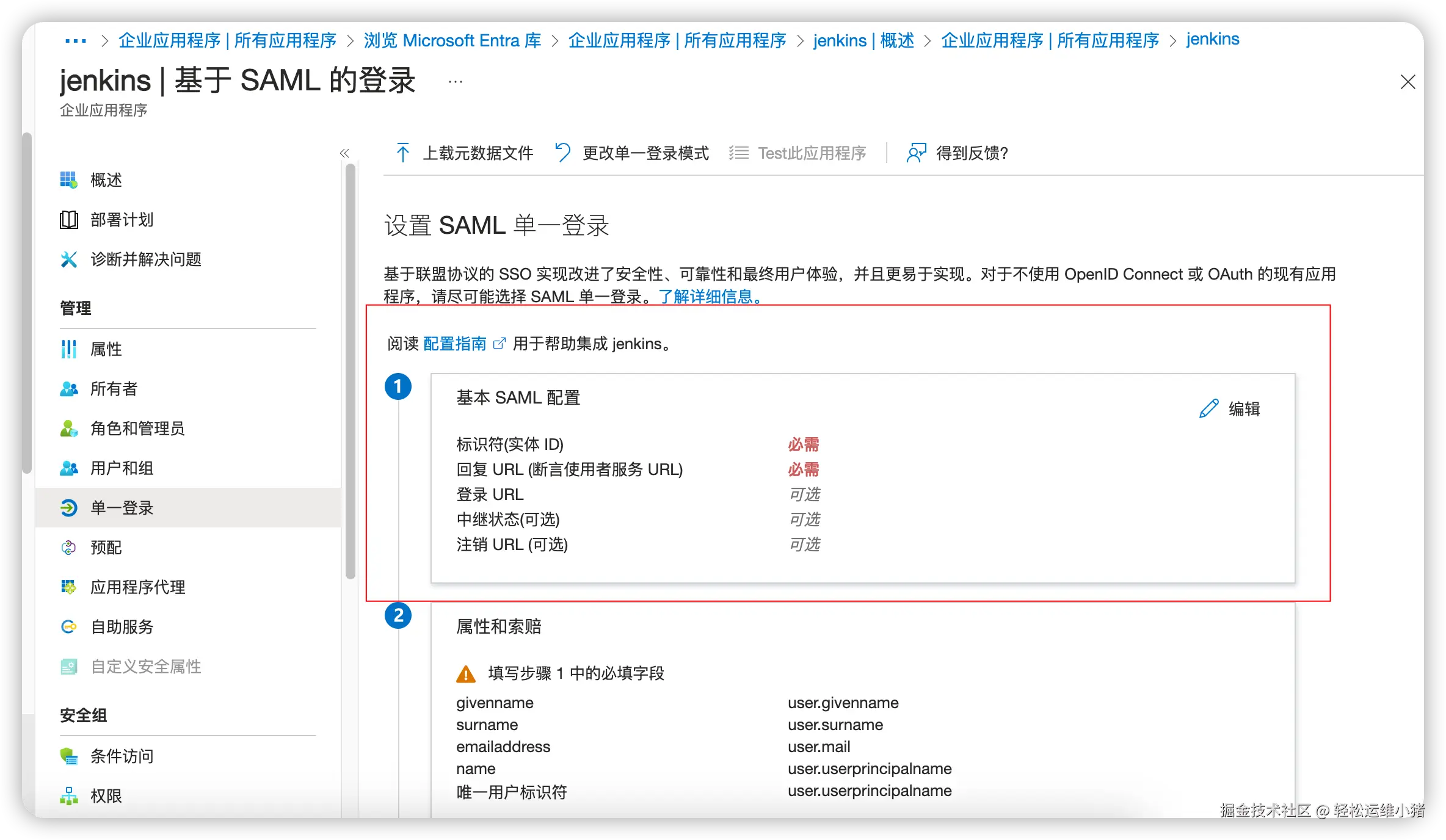Screen dimensions: 1446x840
Task: Click the 部署计划 book icon
Action: (x=68, y=220)
